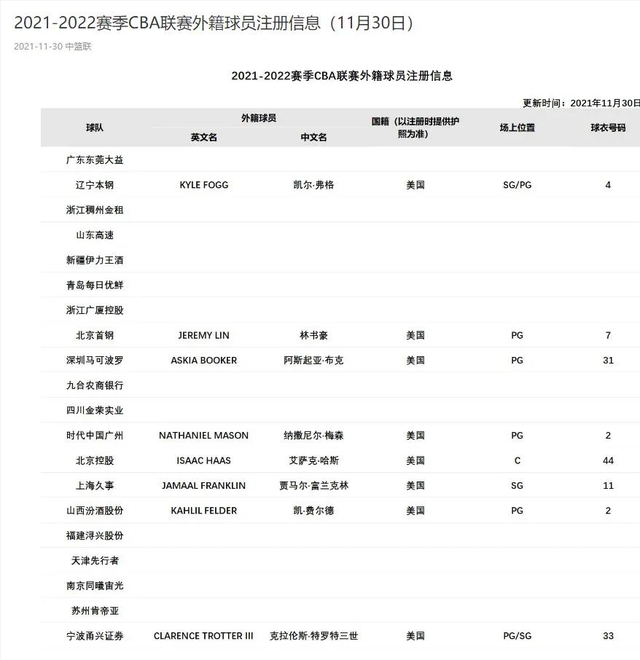This screenshot has width=640, height=660.
Task: Select team cell 辽宁本钢
Action: pos(95,185)
